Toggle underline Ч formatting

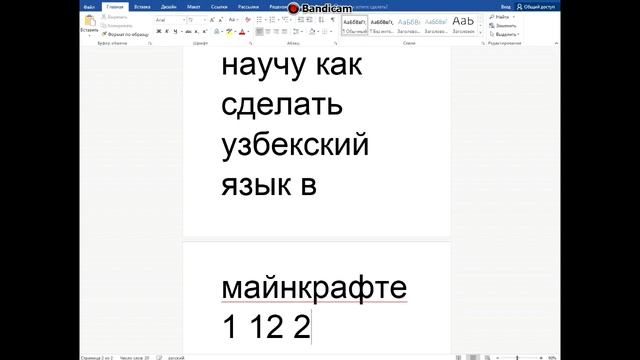(175, 31)
